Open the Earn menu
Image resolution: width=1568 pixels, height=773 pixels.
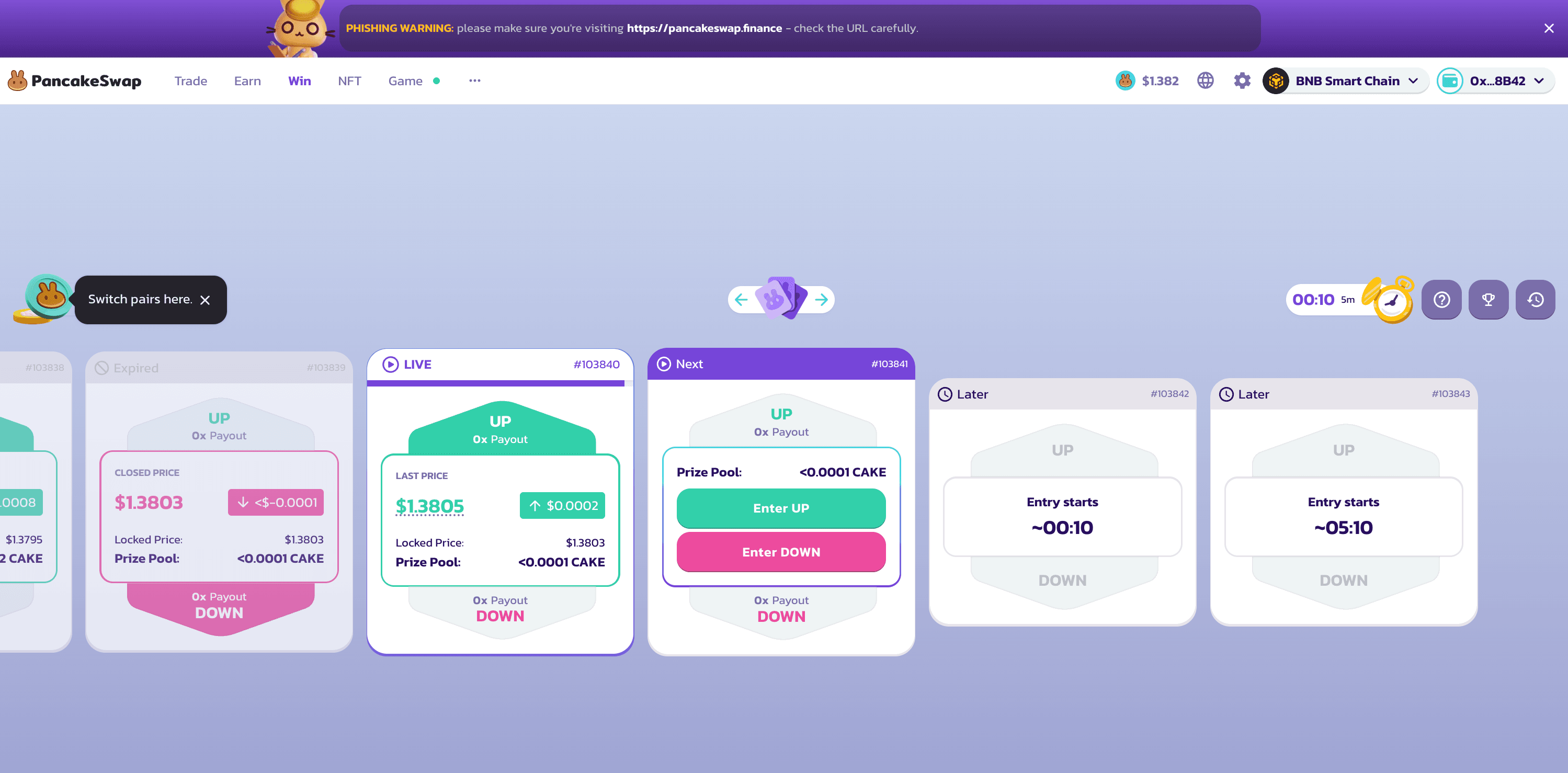(247, 81)
